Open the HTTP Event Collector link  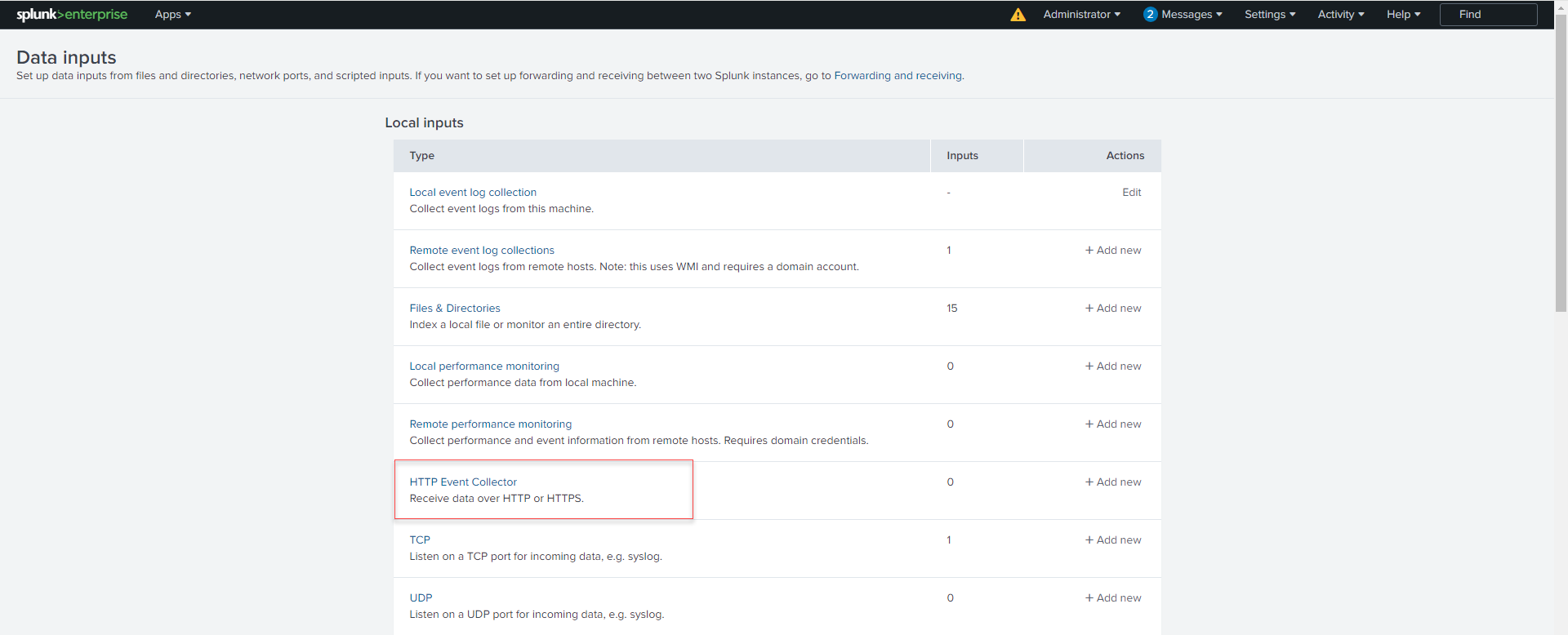tap(463, 482)
